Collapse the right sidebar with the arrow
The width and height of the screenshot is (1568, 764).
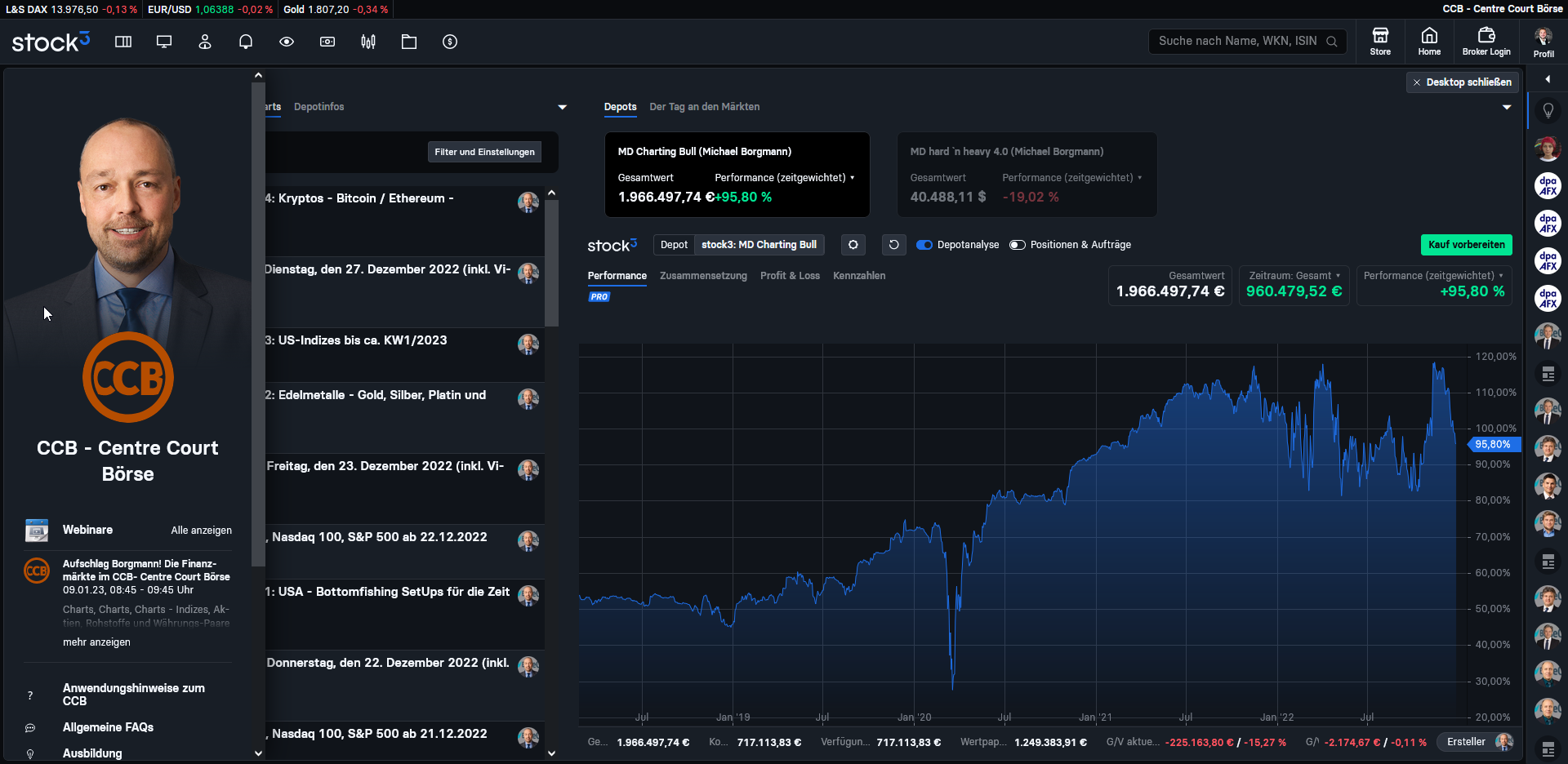point(1548,79)
